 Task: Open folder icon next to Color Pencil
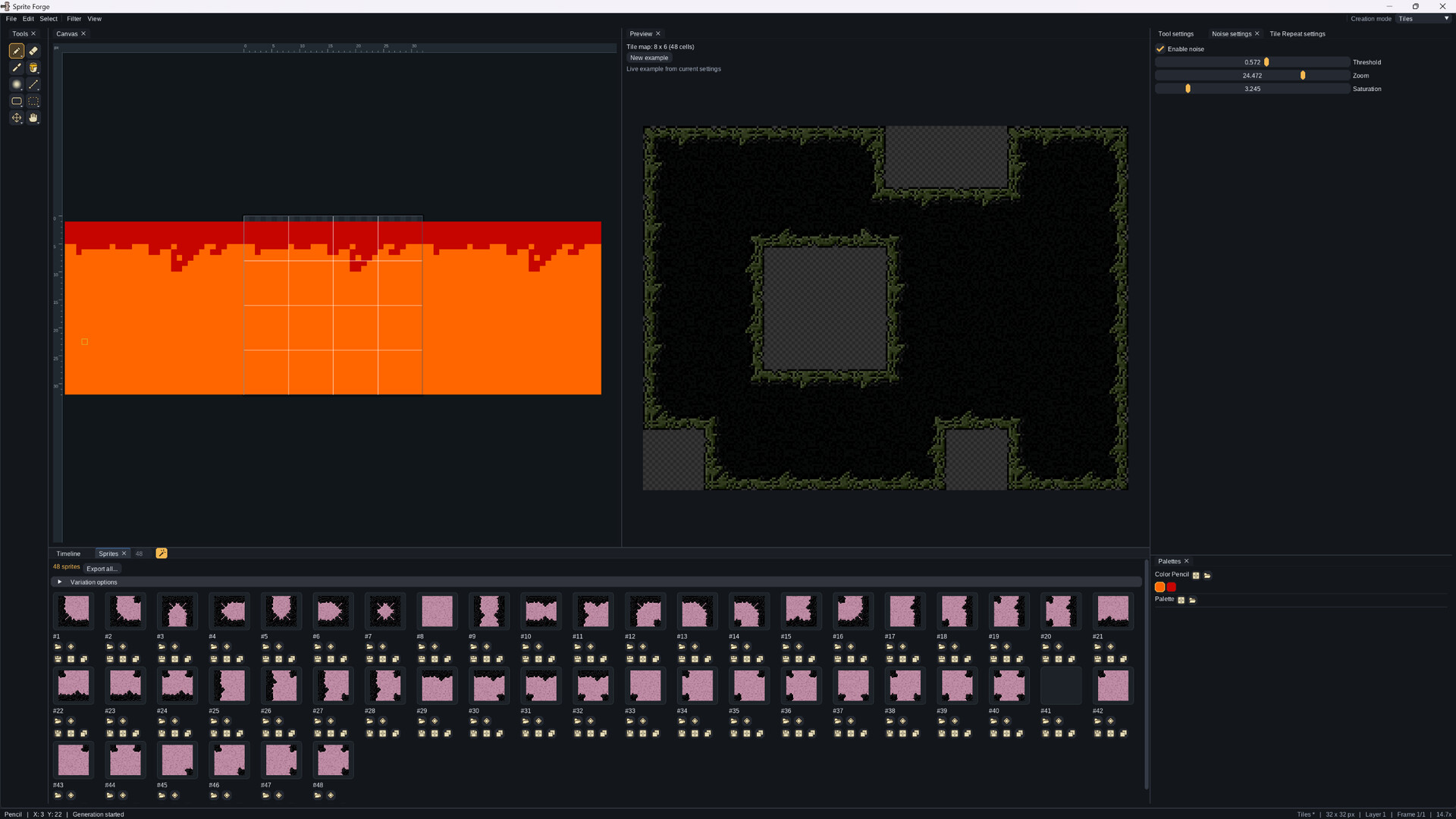pos(1207,576)
